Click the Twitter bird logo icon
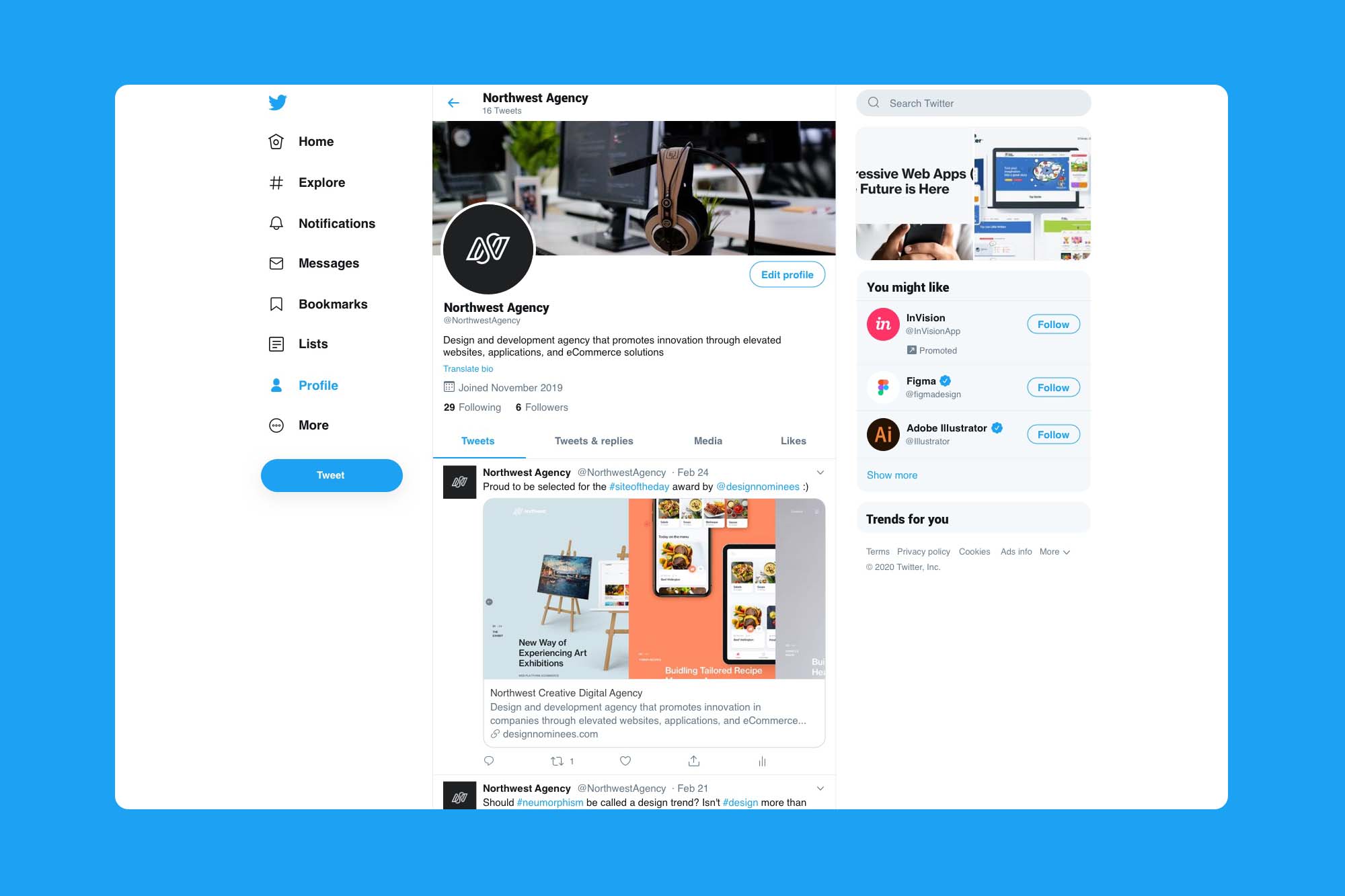The height and width of the screenshot is (896, 1345). (x=277, y=102)
